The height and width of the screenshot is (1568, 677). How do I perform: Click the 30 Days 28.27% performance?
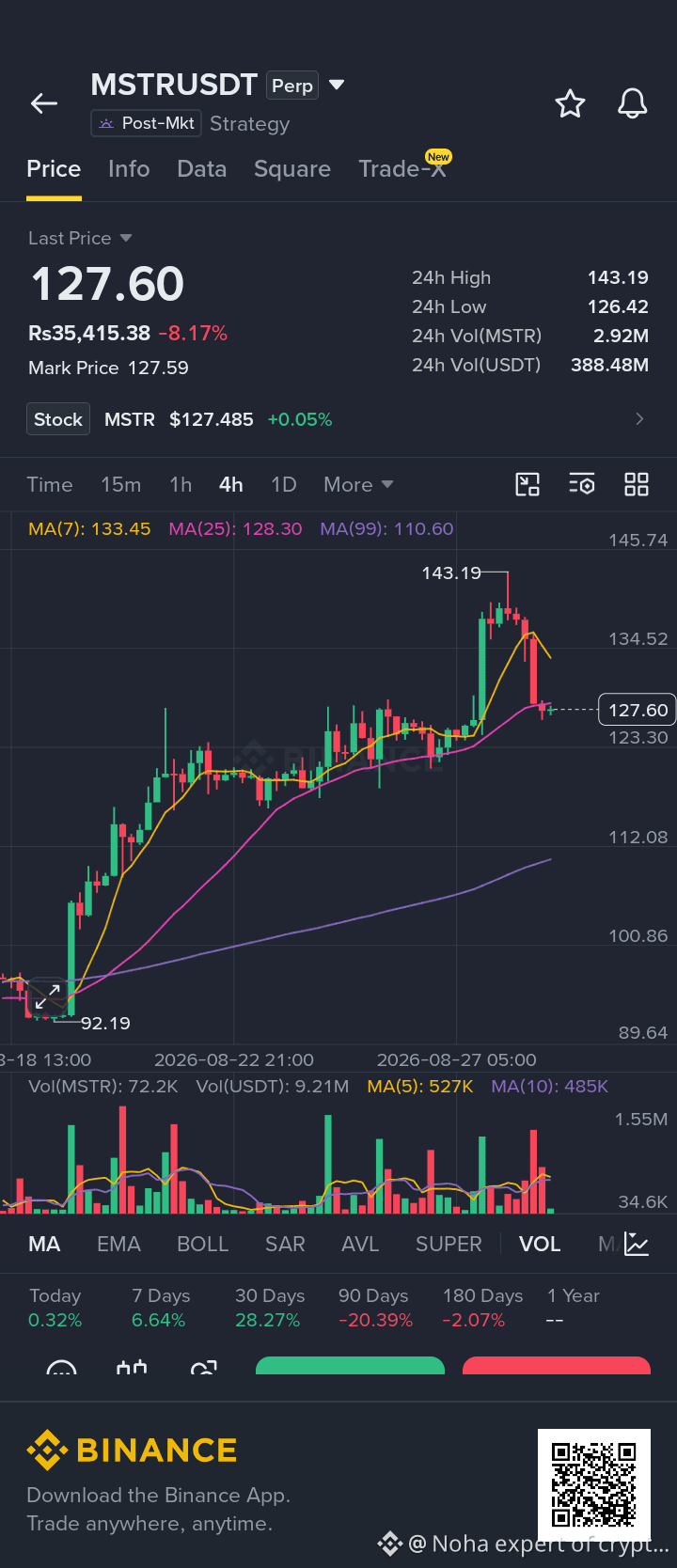pyautogui.click(x=269, y=1308)
